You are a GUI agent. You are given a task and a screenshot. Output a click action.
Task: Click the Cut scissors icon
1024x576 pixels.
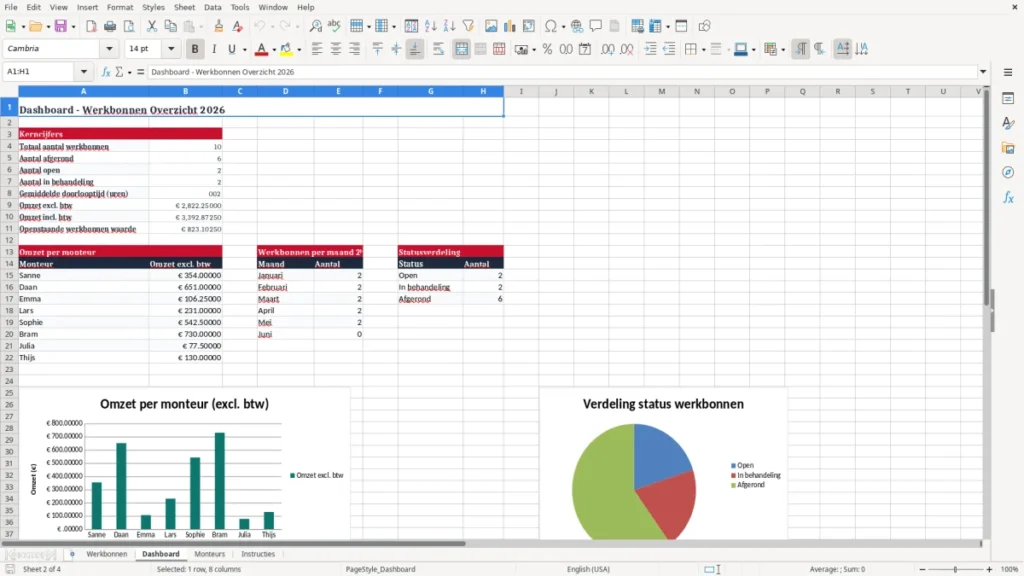pos(152,26)
